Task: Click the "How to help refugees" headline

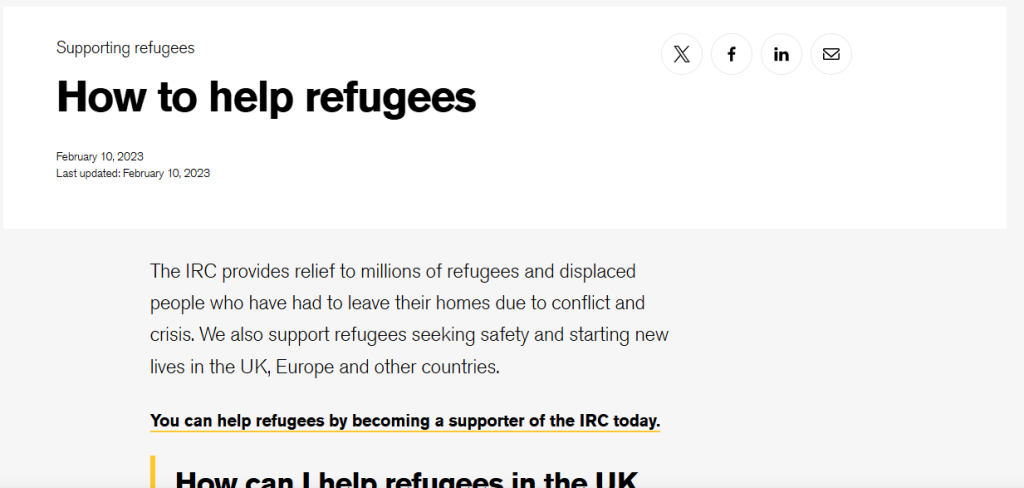Action: (266, 97)
